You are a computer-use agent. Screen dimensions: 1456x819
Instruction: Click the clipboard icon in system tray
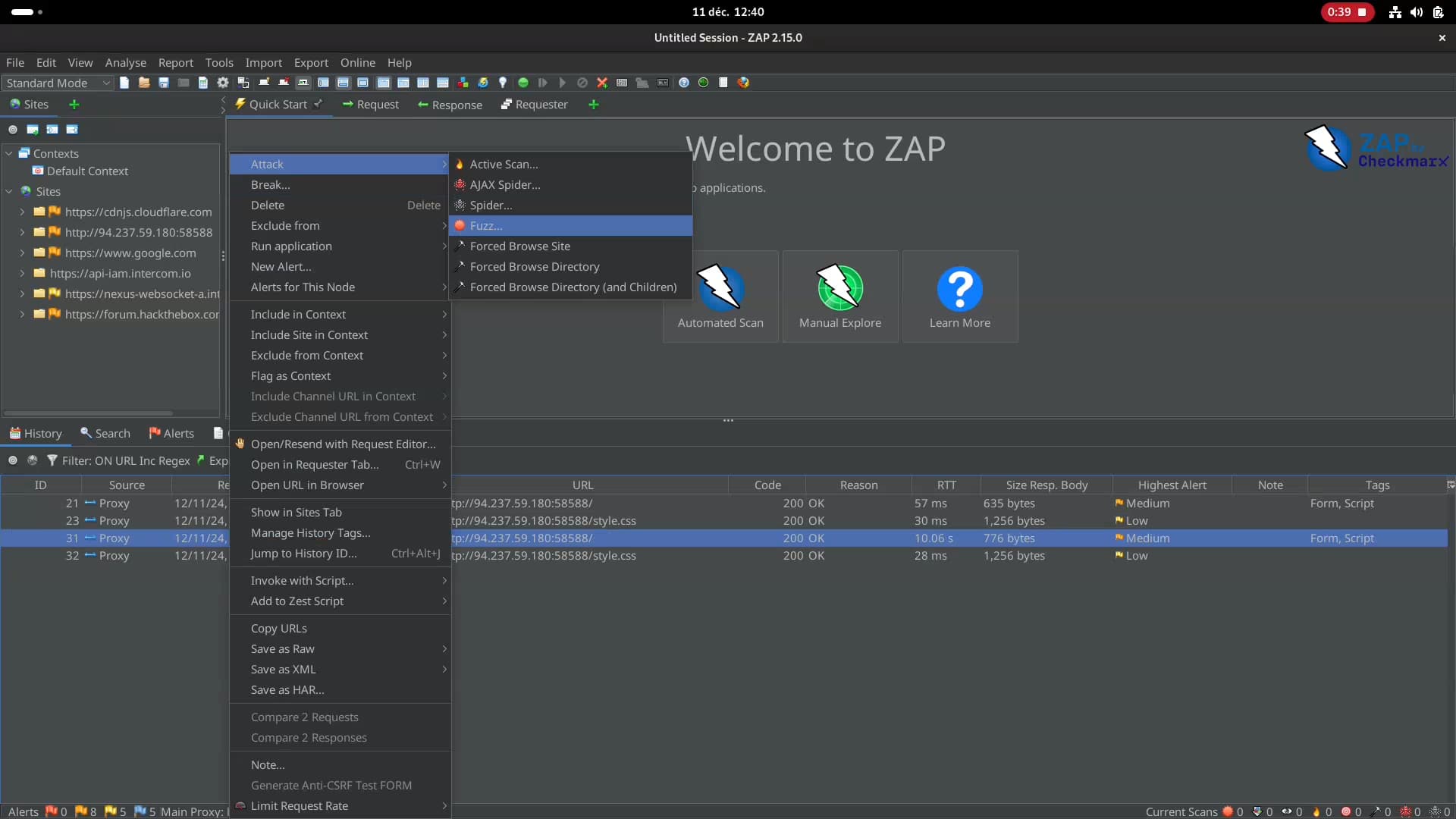[x=1438, y=12]
